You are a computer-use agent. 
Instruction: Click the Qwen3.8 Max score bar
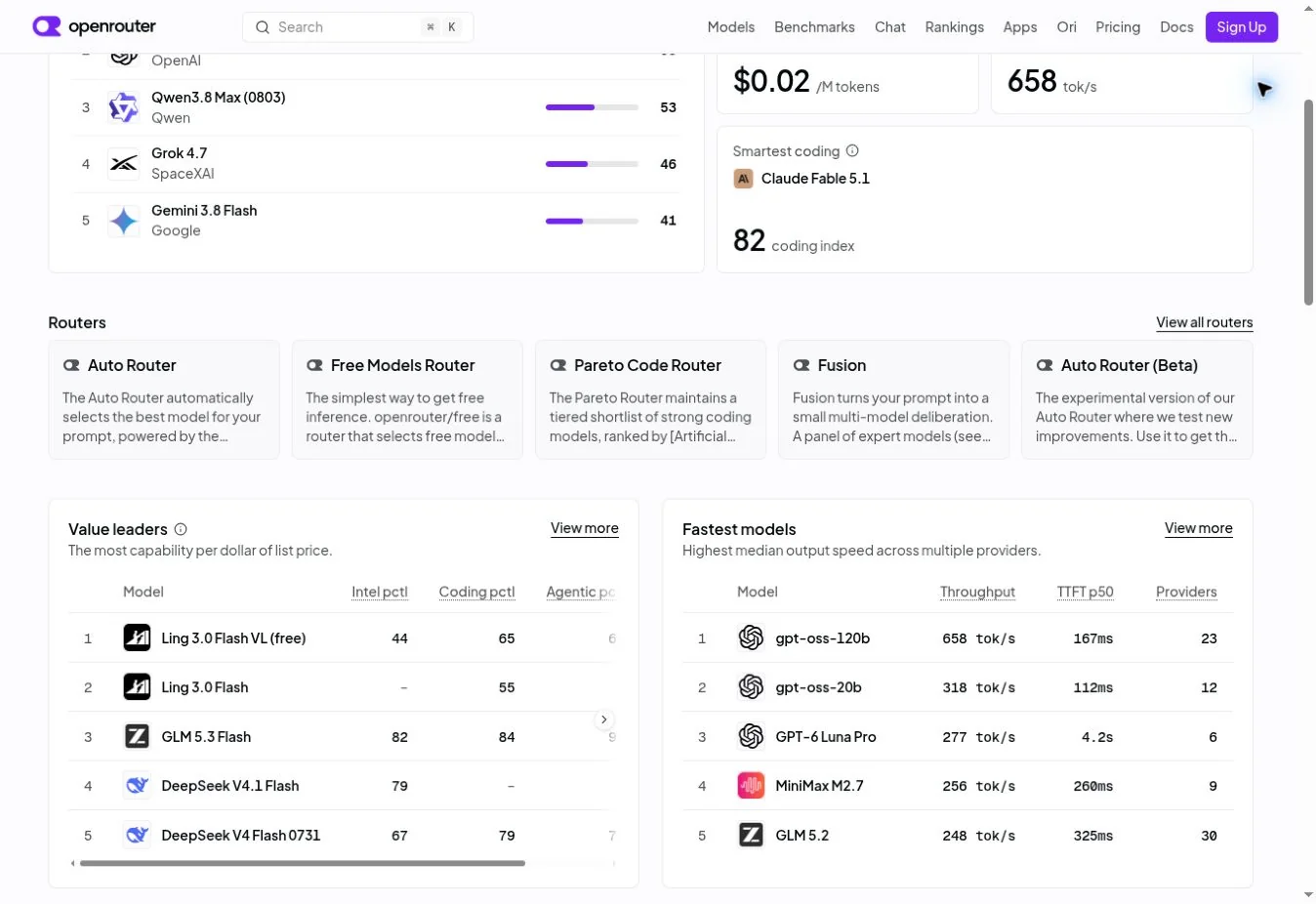tap(593, 107)
